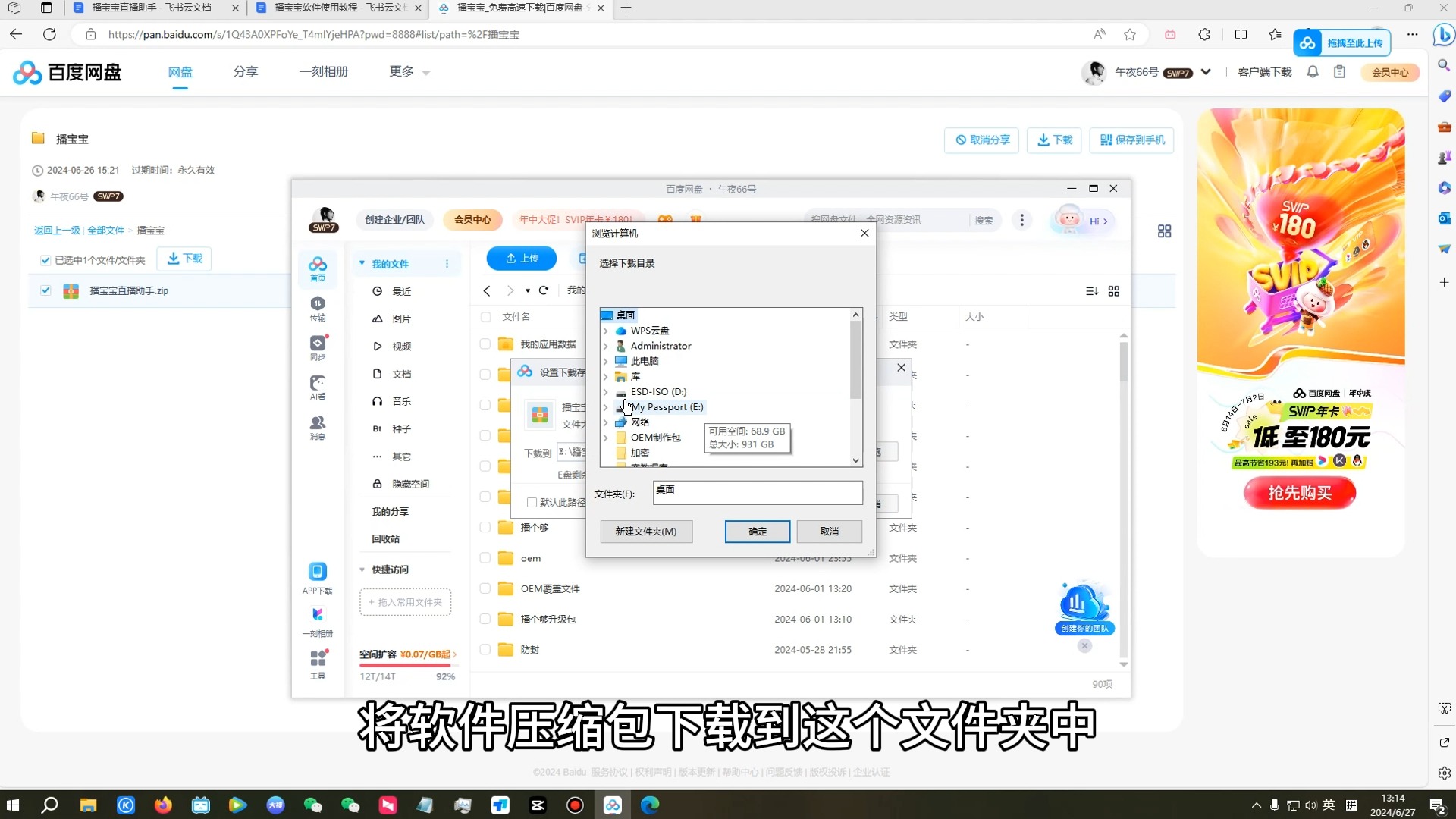Switch to the 一刻相册 tab

(324, 71)
